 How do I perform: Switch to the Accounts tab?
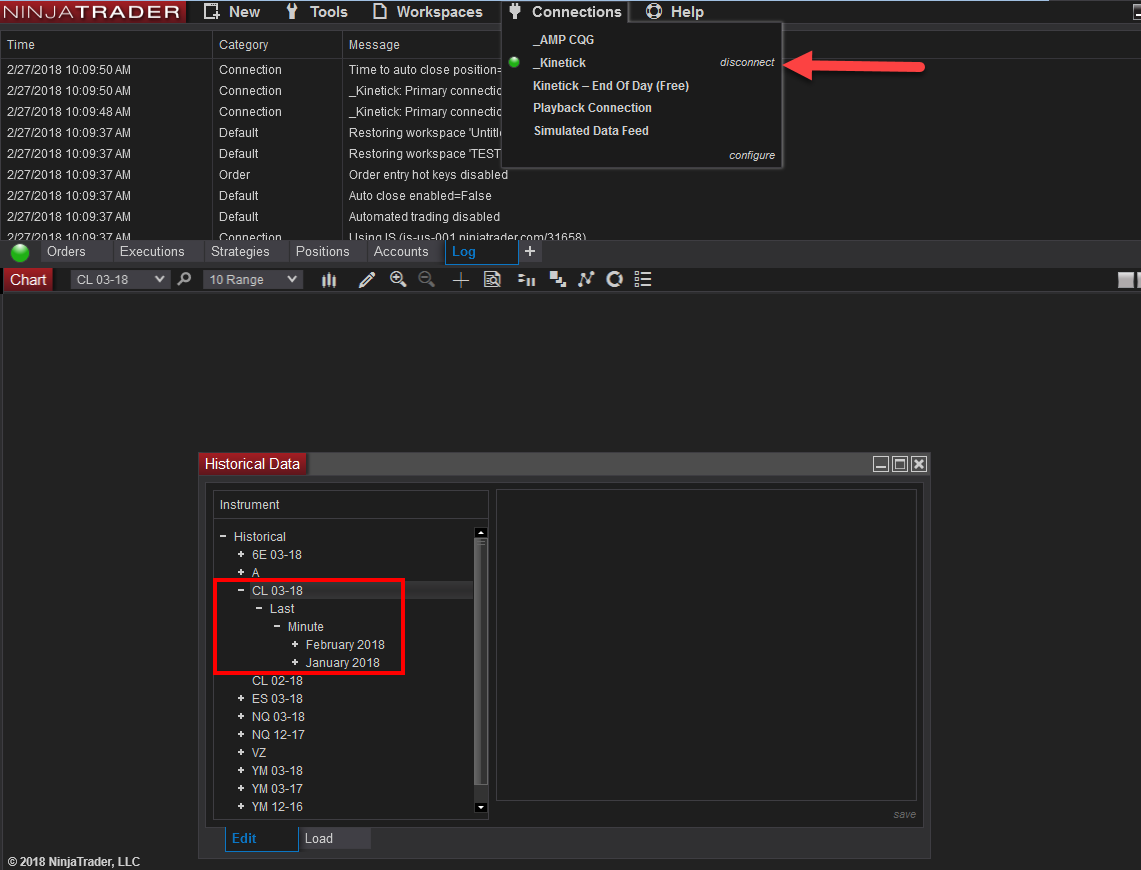[x=401, y=252]
